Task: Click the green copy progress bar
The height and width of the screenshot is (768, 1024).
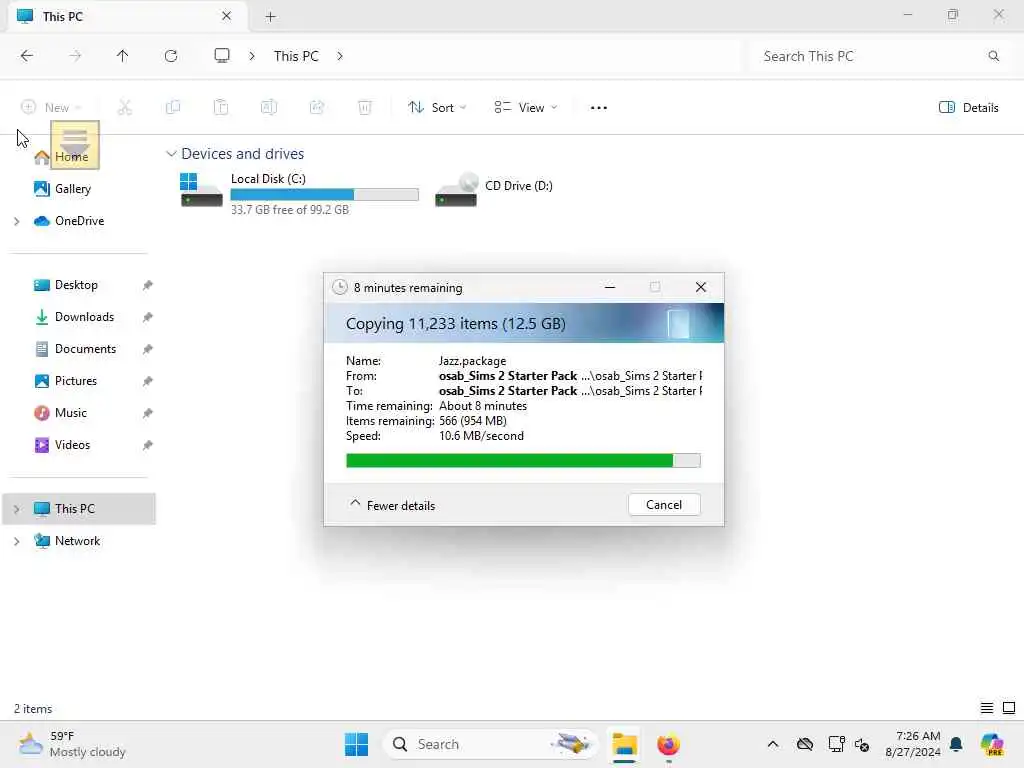Action: (x=523, y=461)
